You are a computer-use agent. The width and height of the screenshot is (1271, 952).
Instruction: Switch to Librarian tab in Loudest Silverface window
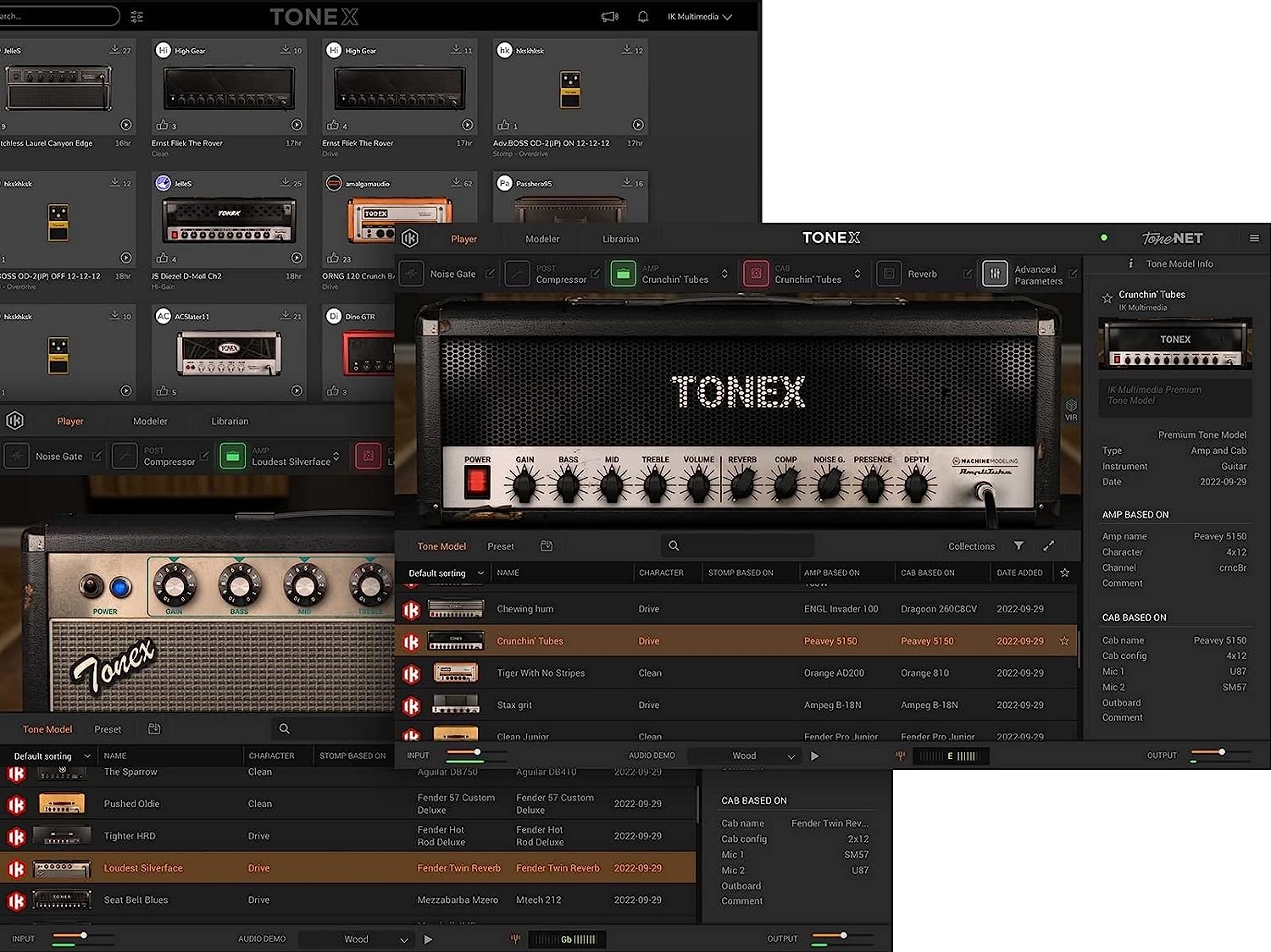click(x=230, y=421)
